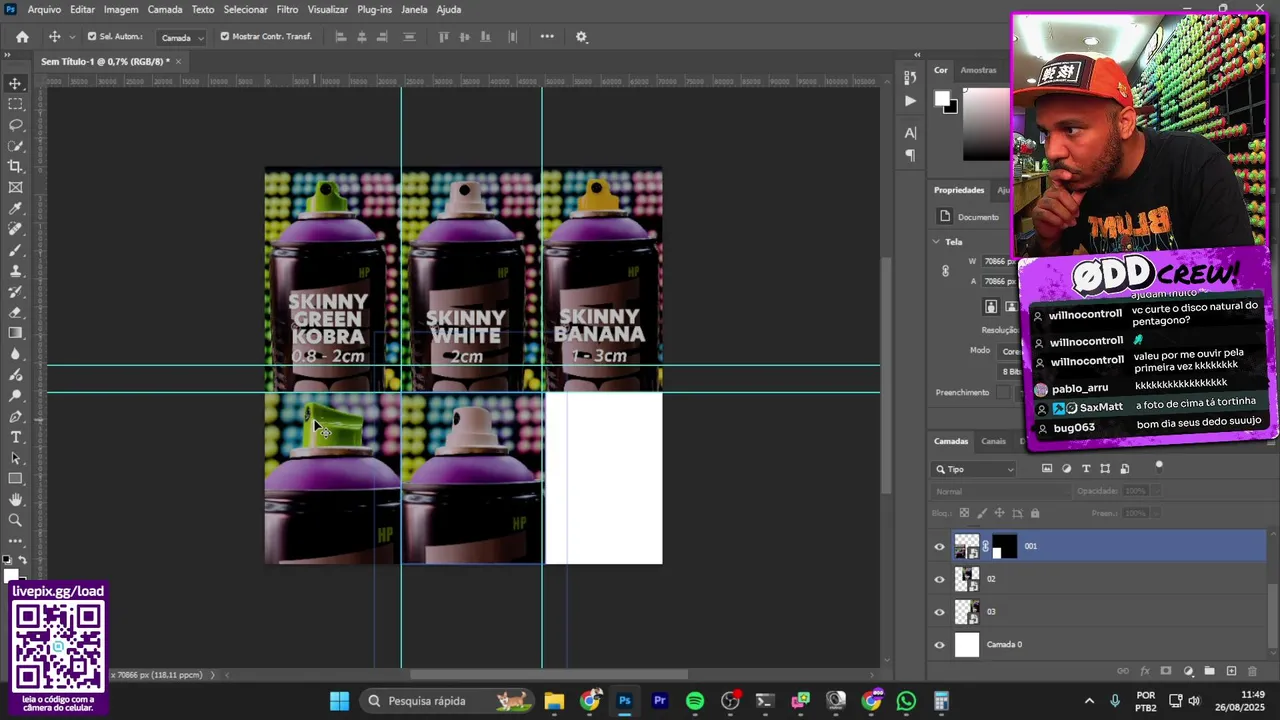Open Preenchimento value dropdown arrow
The width and height of the screenshot is (1280, 720).
(1155, 513)
